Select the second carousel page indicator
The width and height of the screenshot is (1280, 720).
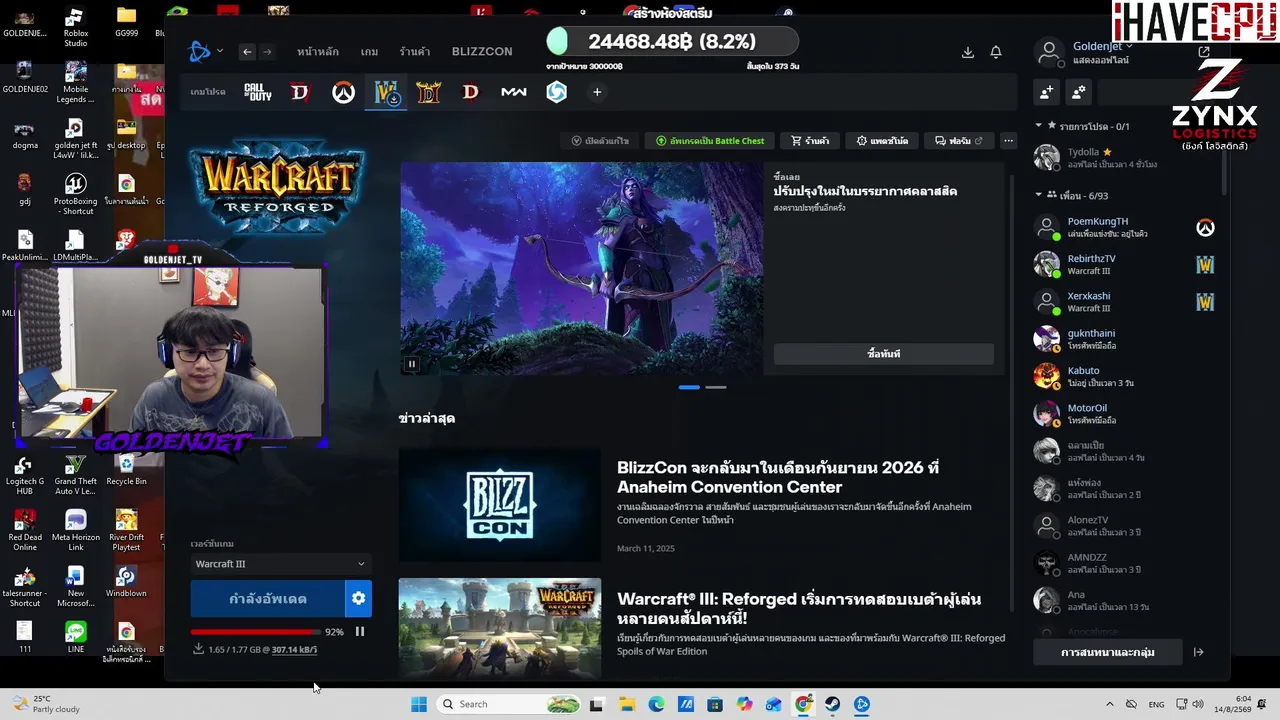click(x=716, y=387)
